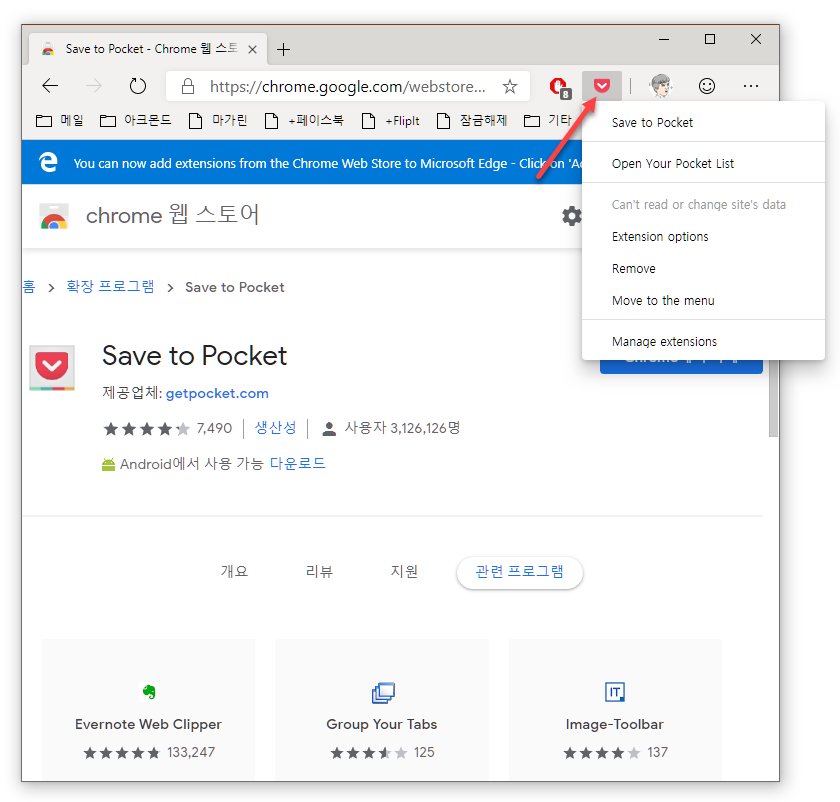Open the Edge settings and more menu
The width and height of the screenshot is (840, 802).
click(x=751, y=86)
